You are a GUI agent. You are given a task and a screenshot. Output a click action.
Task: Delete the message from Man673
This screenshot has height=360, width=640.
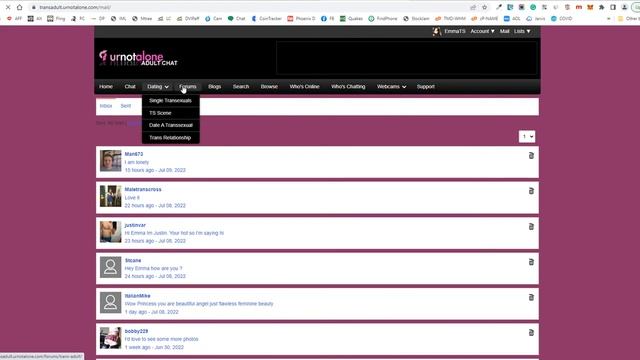pyautogui.click(x=531, y=156)
